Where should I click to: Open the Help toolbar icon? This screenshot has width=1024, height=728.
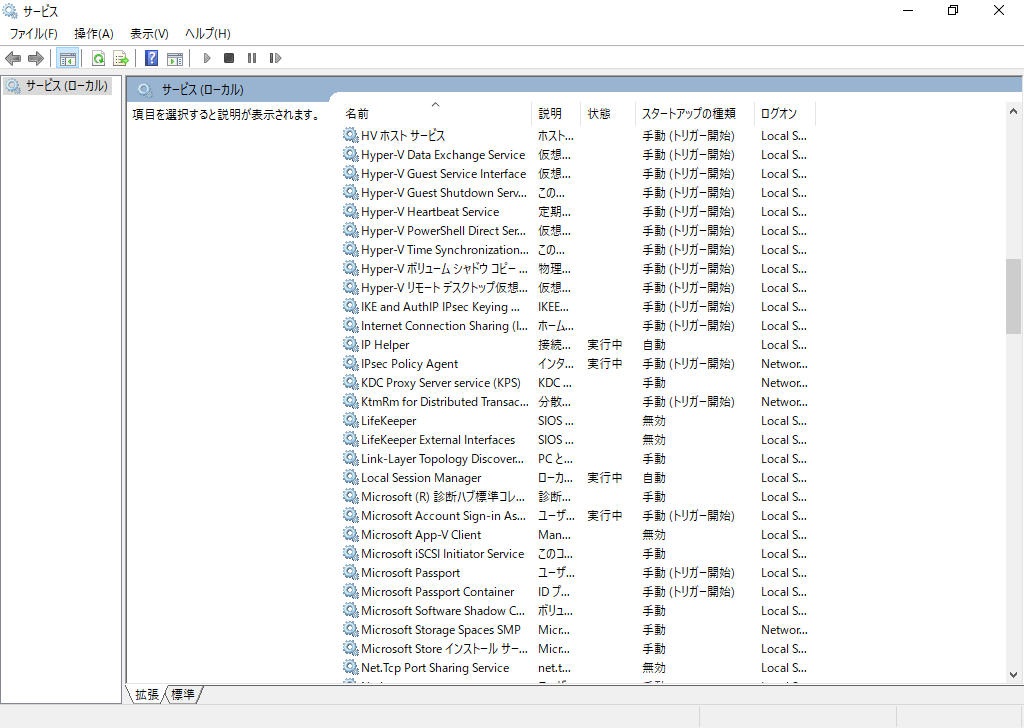(x=151, y=59)
